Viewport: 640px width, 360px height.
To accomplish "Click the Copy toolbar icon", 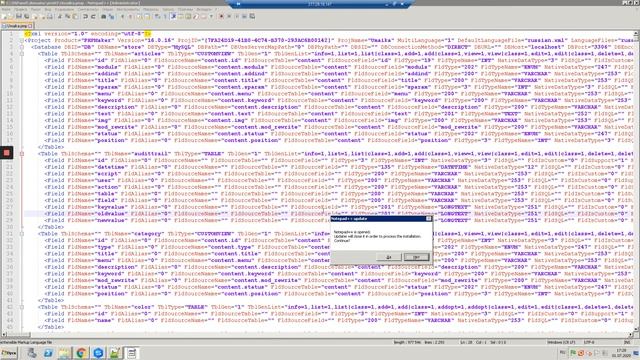I will (x=67, y=16).
